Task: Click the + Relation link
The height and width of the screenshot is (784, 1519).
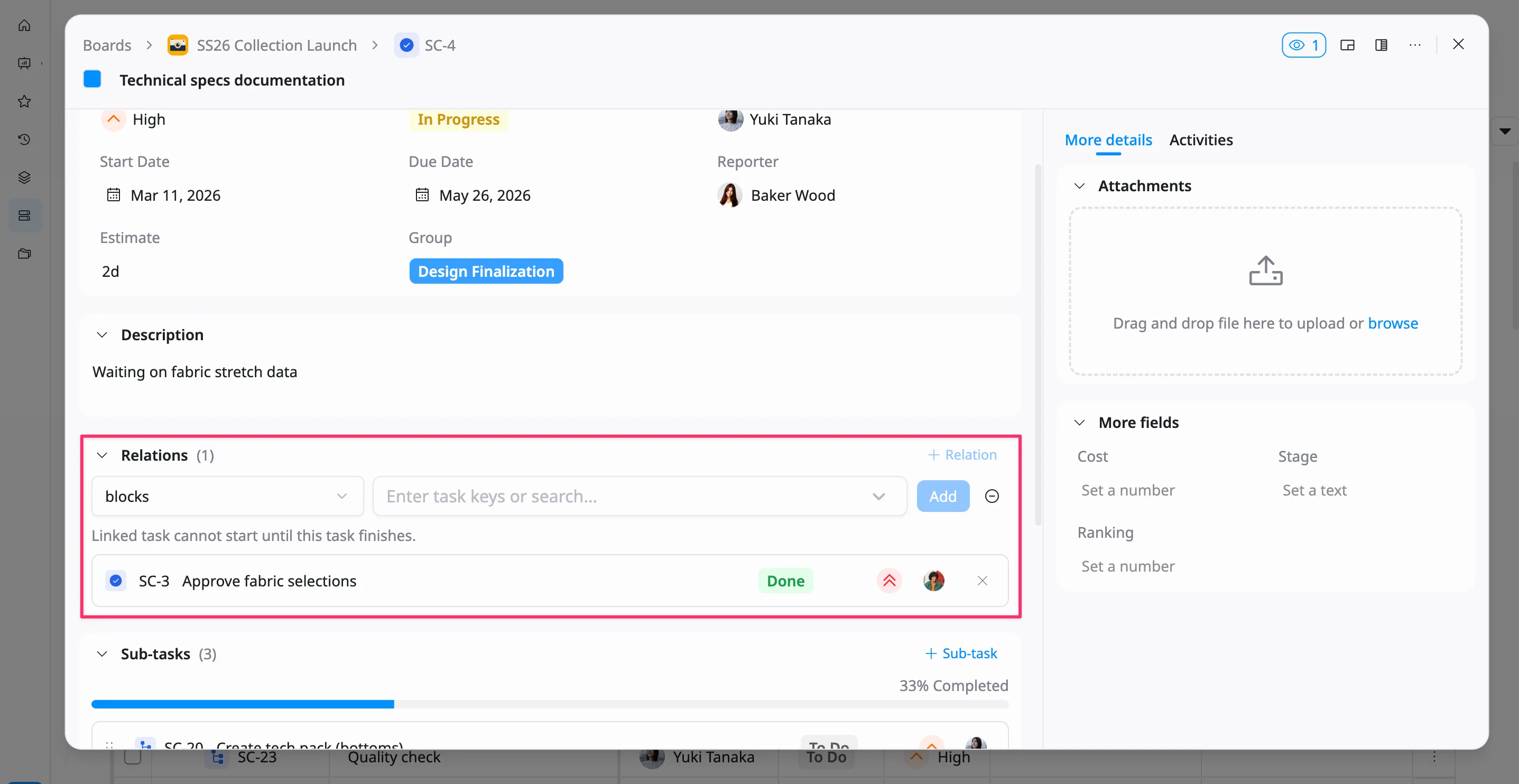Action: coord(962,455)
